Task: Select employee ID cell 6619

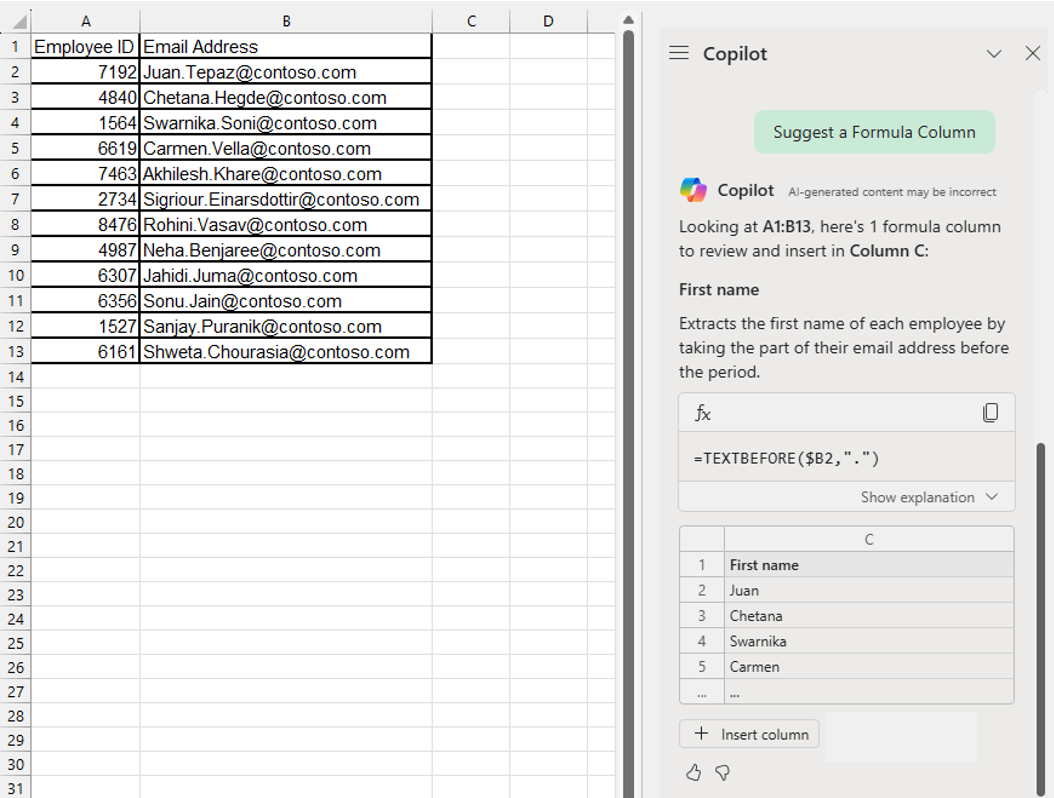Action: click(x=85, y=149)
